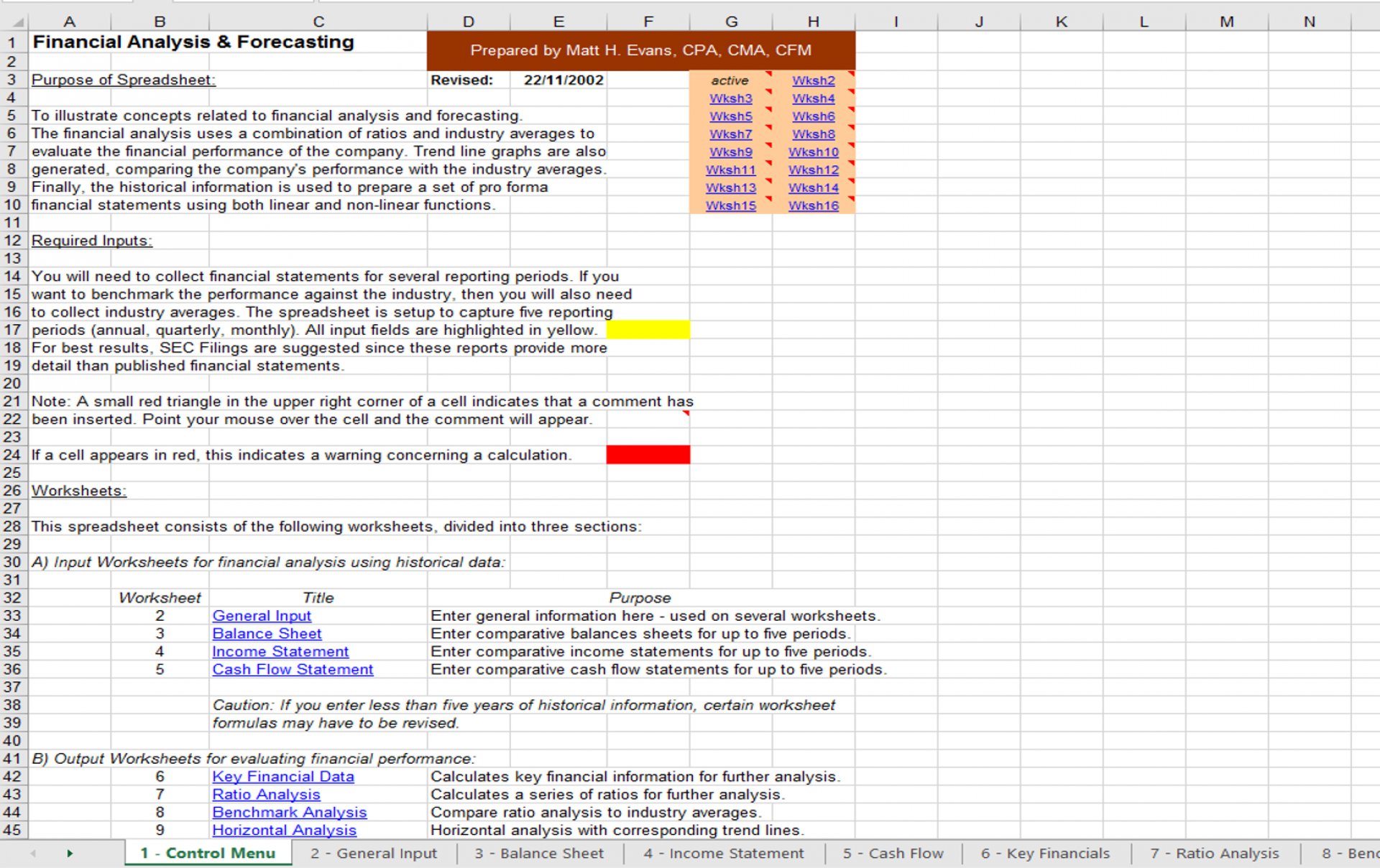Click the 'Purpose of Spreadsheet:' heading
Image resolution: width=1380 pixels, height=868 pixels.
[x=123, y=80]
